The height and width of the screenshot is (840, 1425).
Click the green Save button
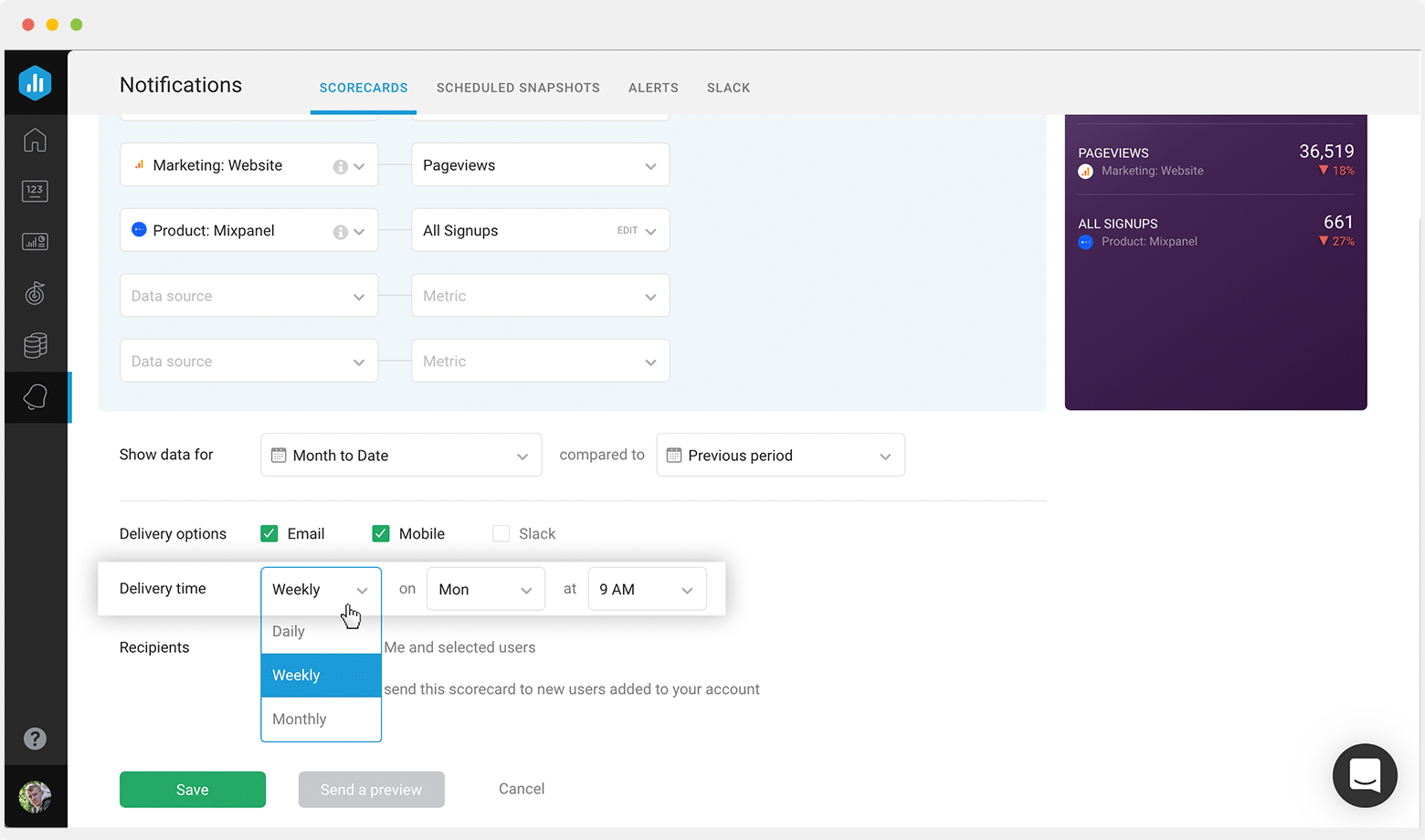(193, 790)
